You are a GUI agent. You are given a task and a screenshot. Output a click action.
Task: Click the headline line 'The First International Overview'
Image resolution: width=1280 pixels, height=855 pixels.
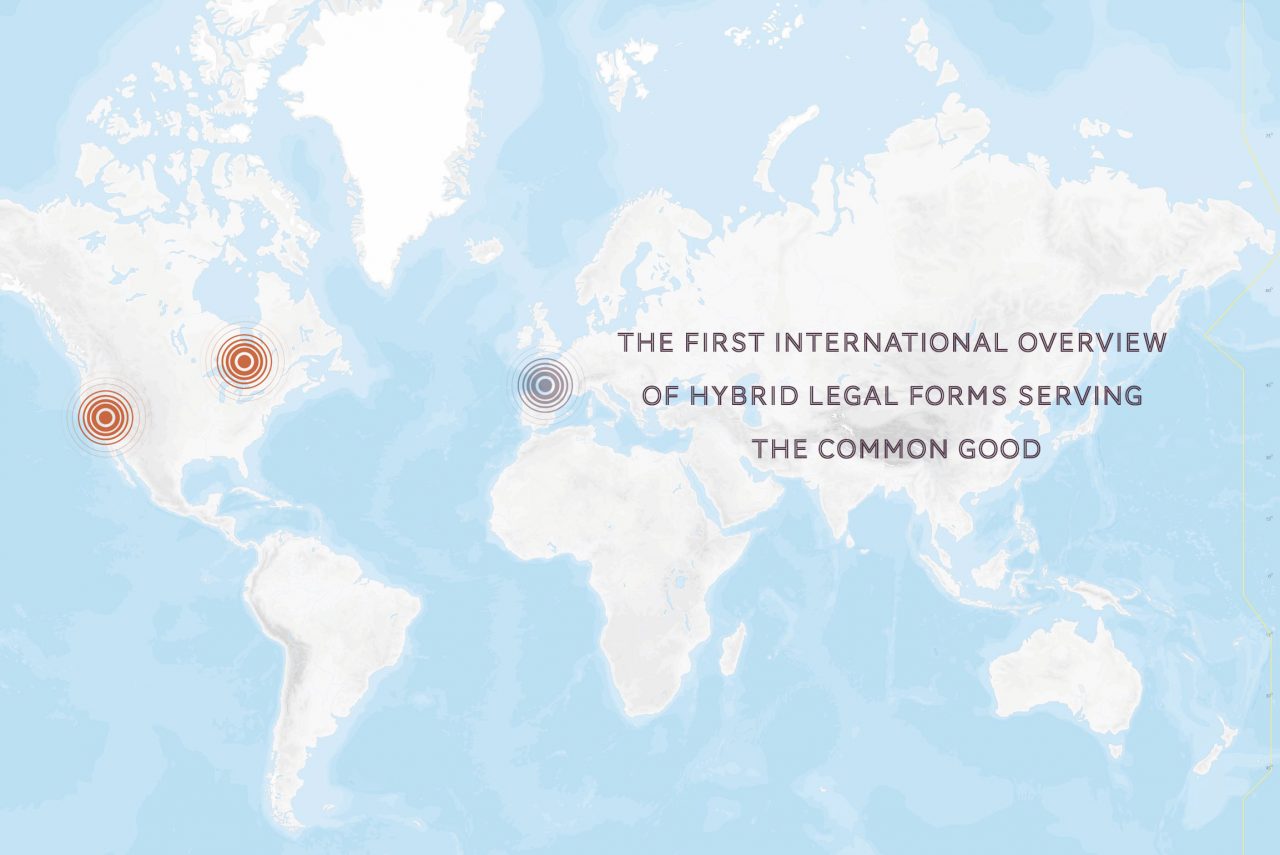[x=891, y=343]
